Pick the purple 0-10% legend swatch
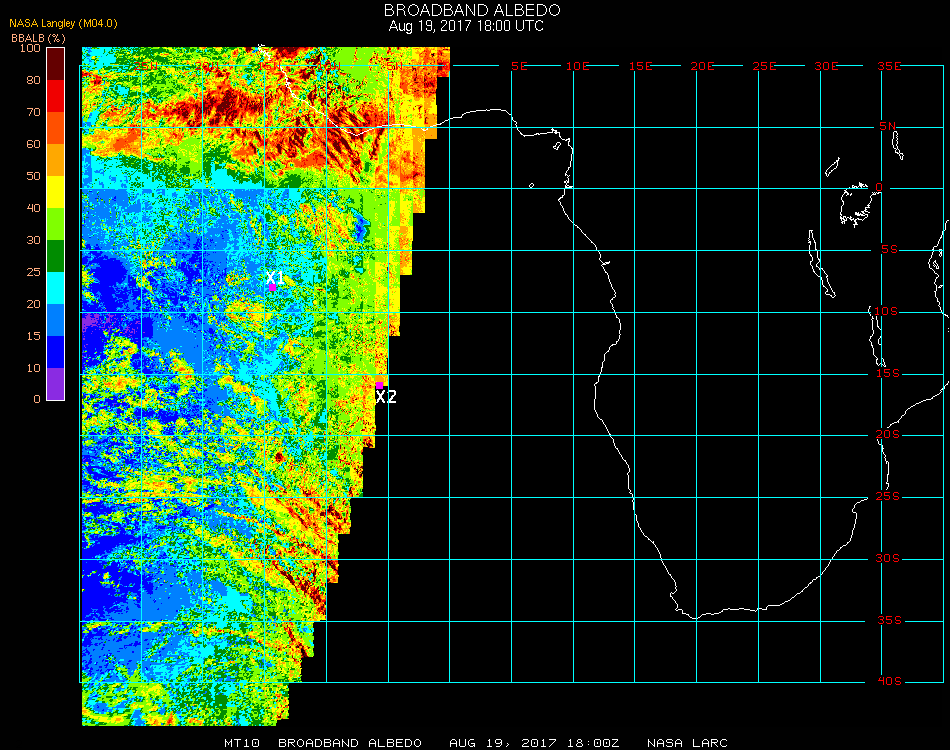This screenshot has width=950, height=750. click(x=56, y=384)
